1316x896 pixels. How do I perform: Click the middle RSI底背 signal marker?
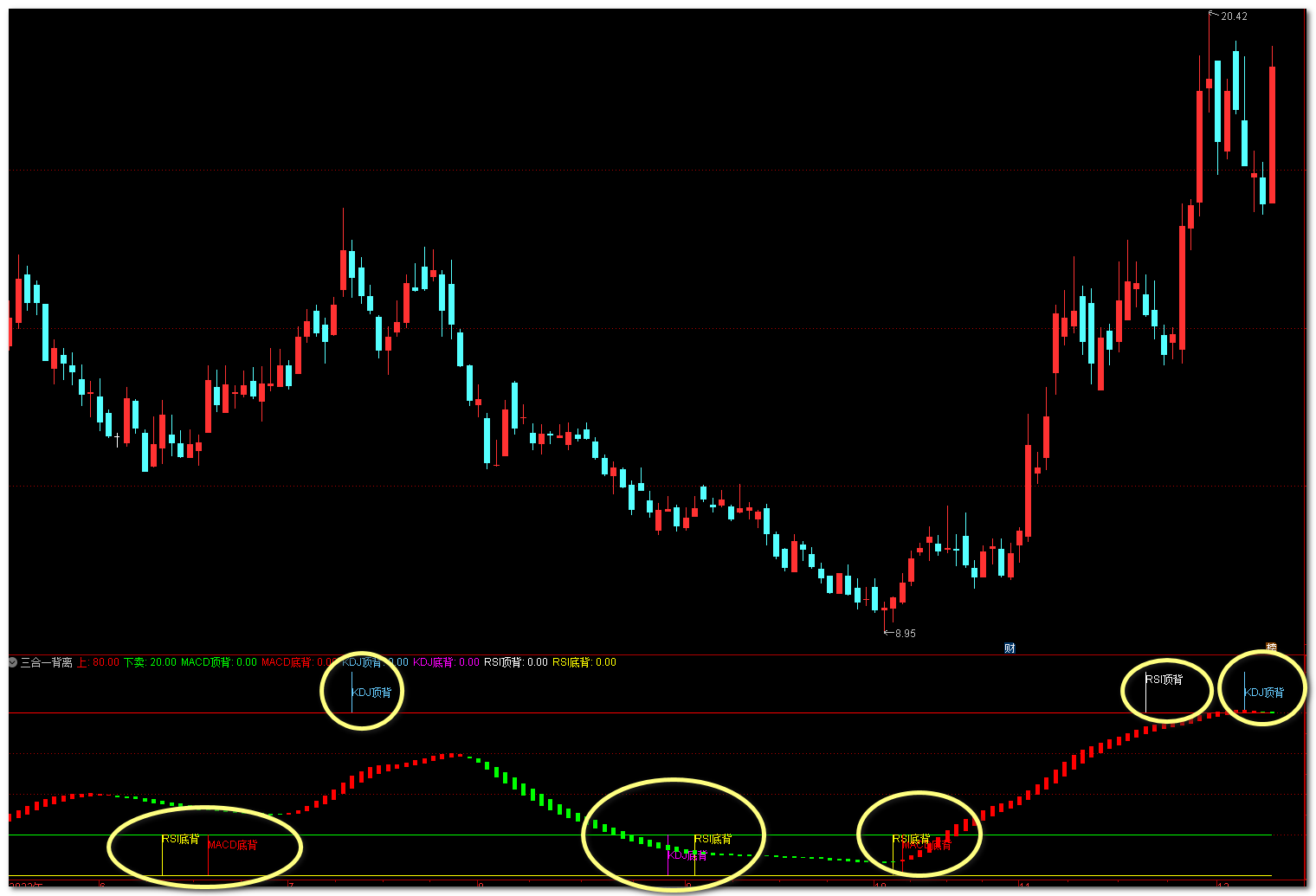[x=713, y=839]
